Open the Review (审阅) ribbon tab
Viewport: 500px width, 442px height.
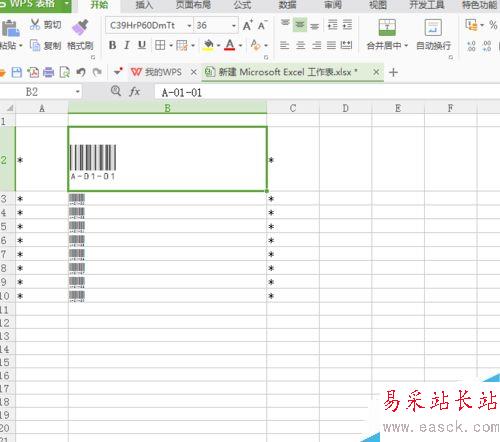pos(333,5)
